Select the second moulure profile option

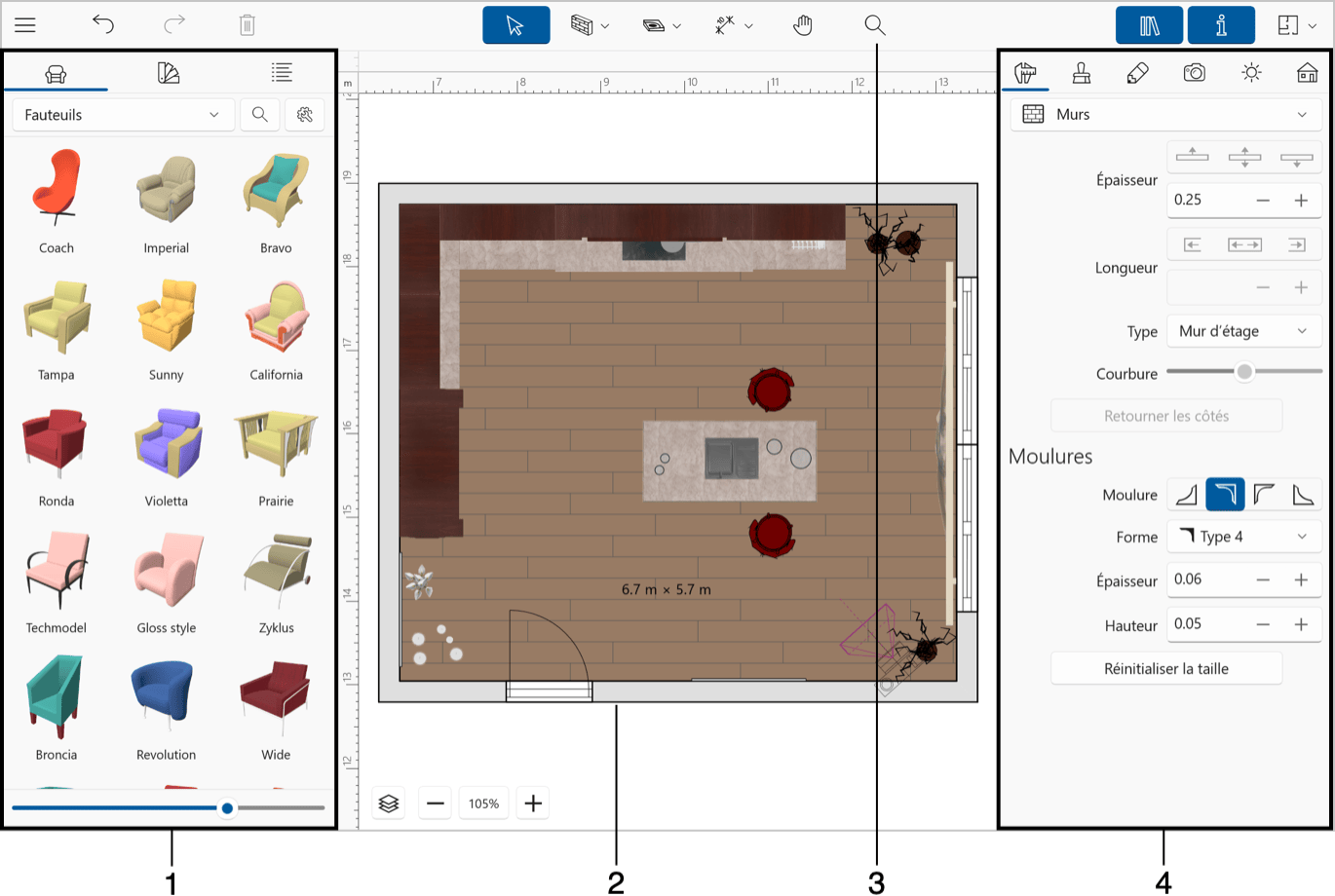(1225, 495)
